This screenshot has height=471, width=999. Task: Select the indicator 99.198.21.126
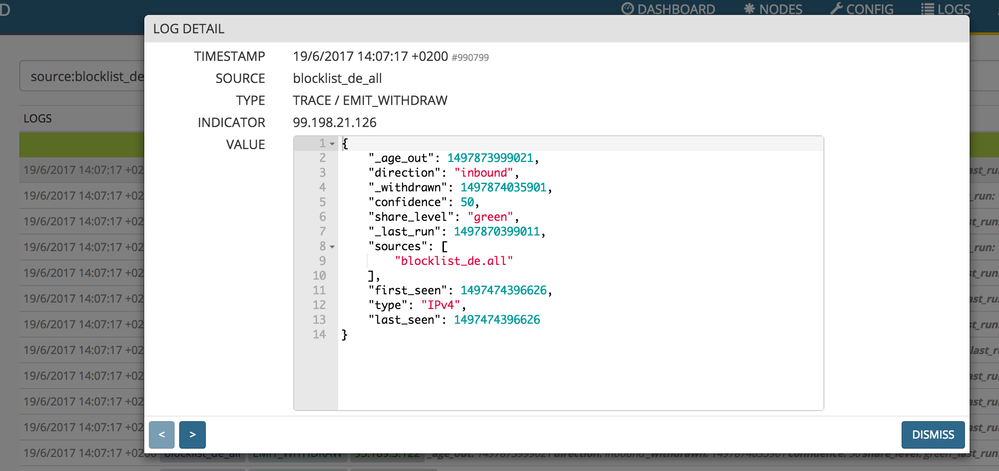click(x=335, y=122)
